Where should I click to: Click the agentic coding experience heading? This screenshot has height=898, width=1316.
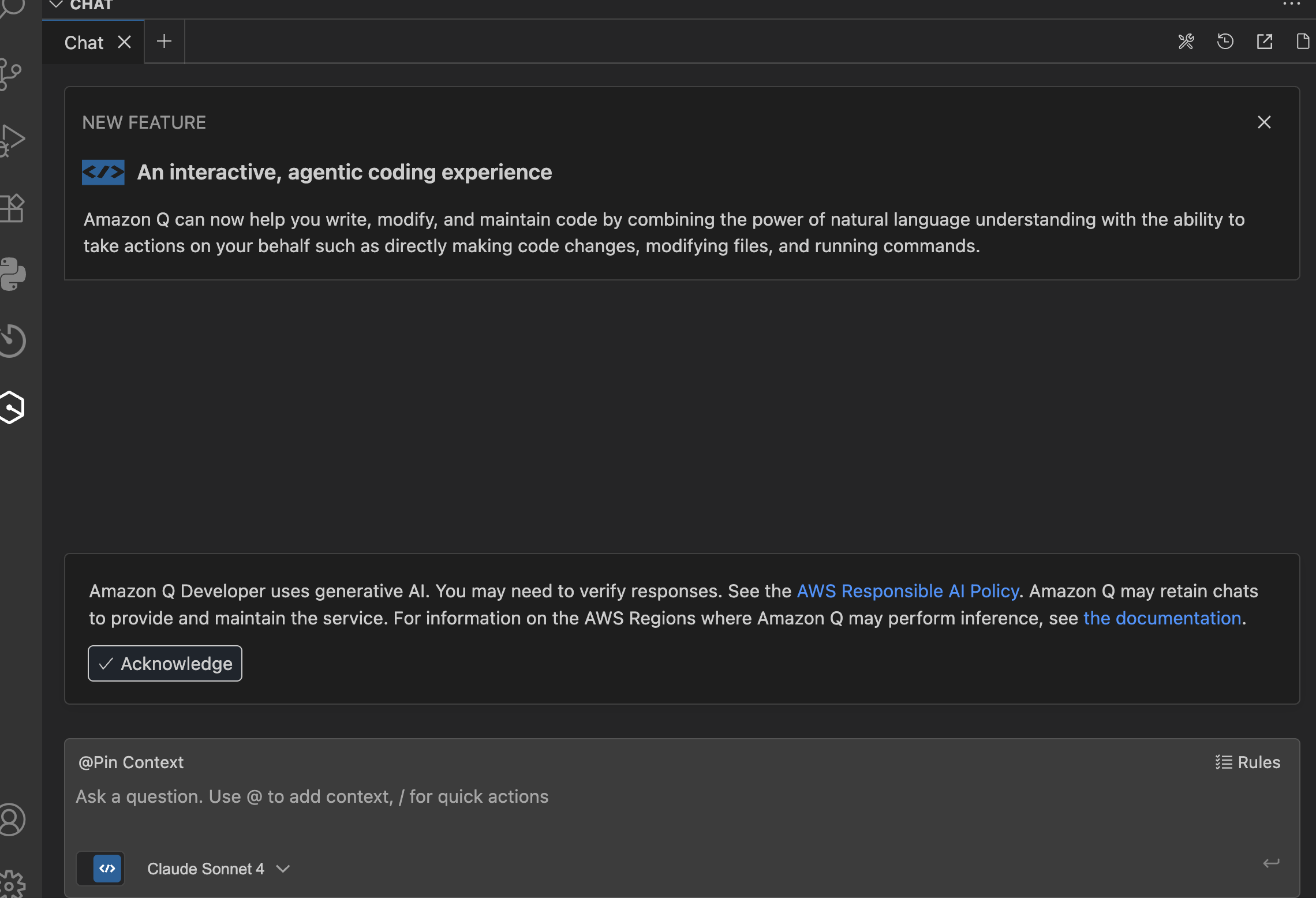pyautogui.click(x=345, y=172)
